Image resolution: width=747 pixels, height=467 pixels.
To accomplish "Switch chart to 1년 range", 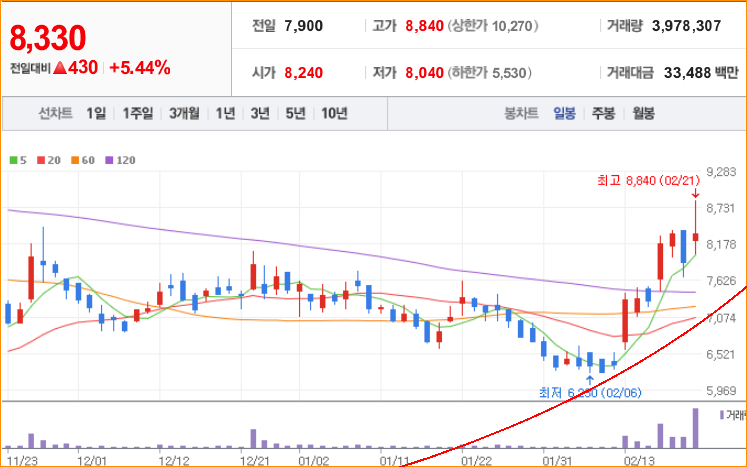I will click(x=225, y=113).
